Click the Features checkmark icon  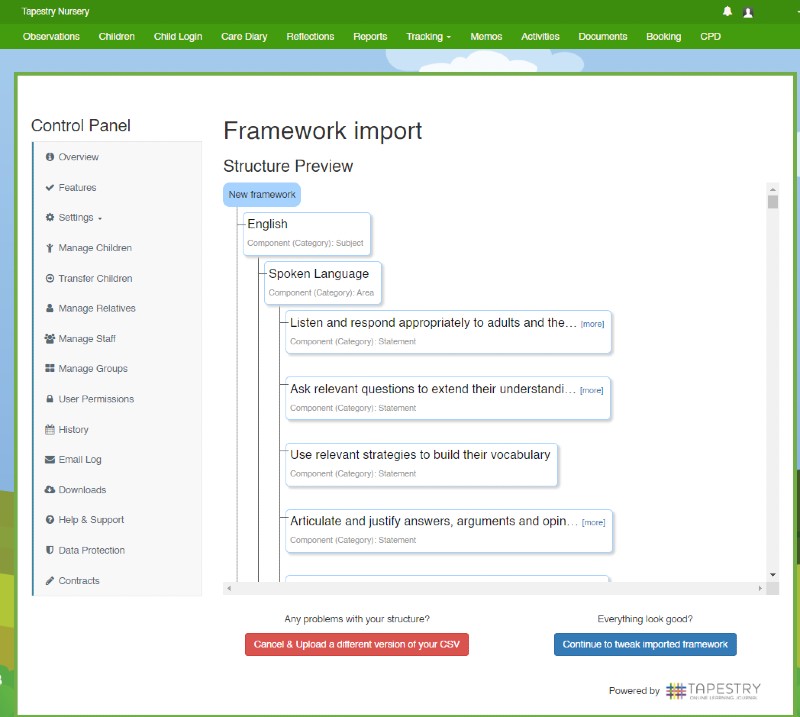50,188
